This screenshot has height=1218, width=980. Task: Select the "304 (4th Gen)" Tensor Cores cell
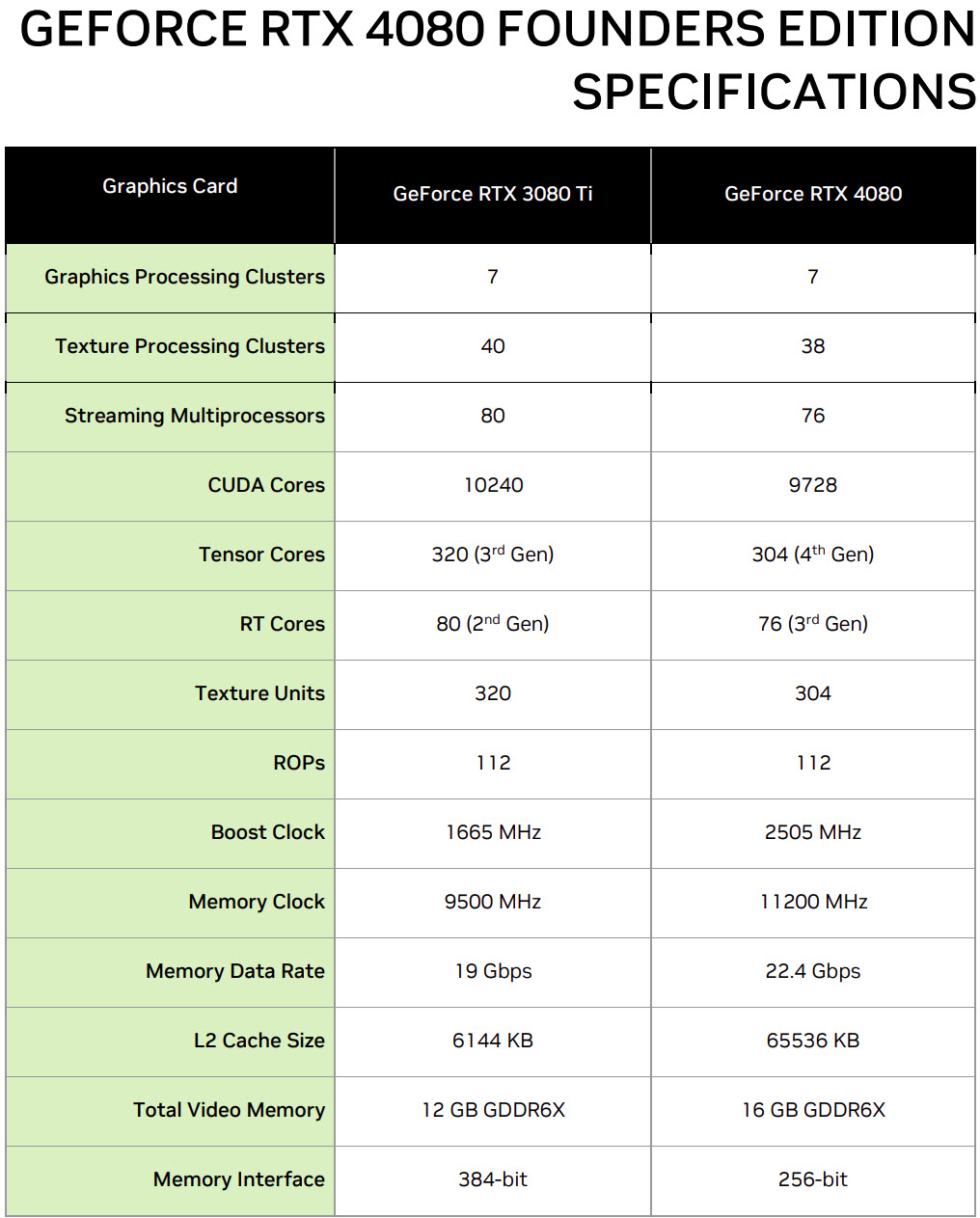tap(813, 555)
